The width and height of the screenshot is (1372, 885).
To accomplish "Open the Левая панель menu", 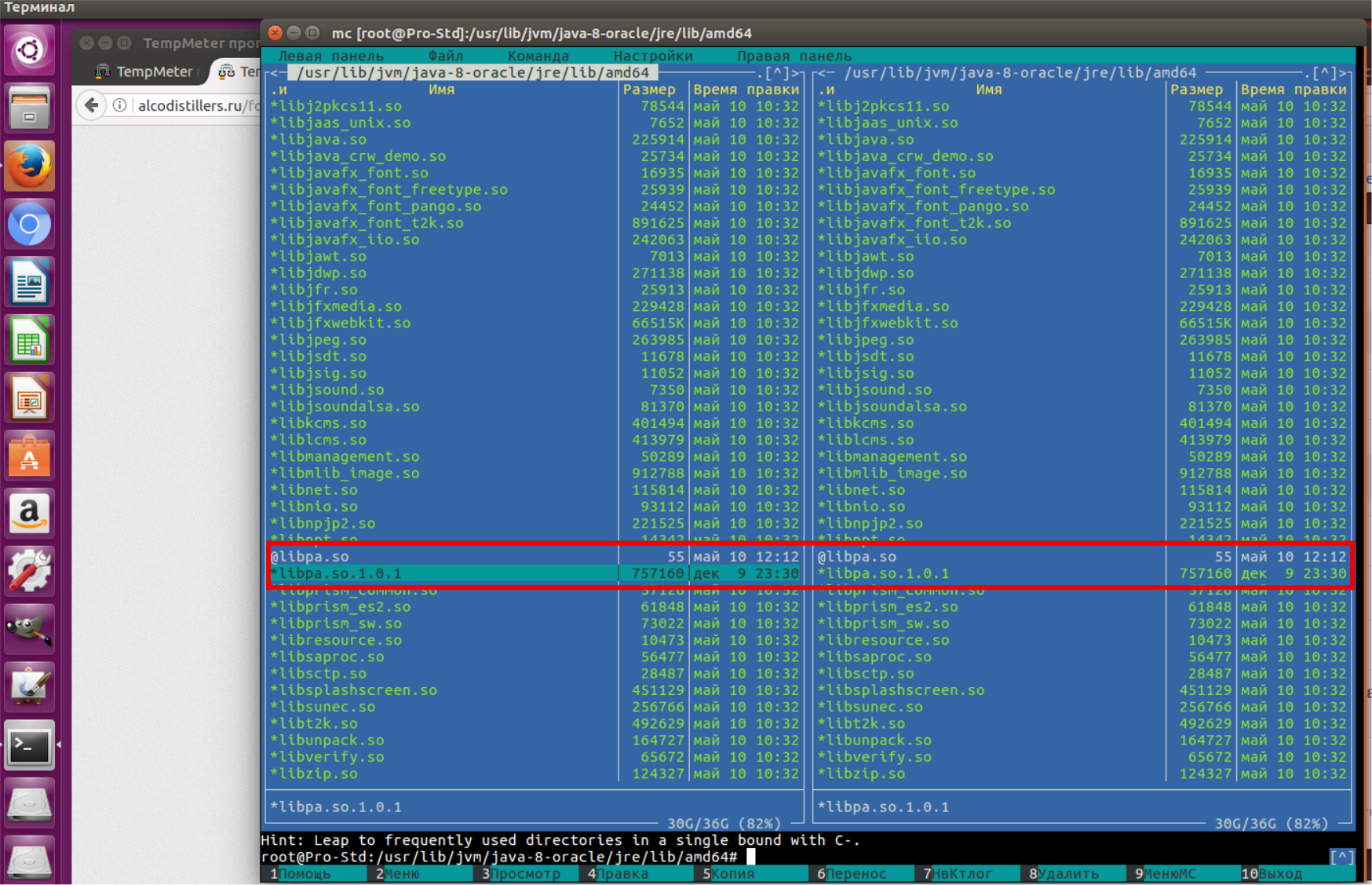I will coord(331,56).
